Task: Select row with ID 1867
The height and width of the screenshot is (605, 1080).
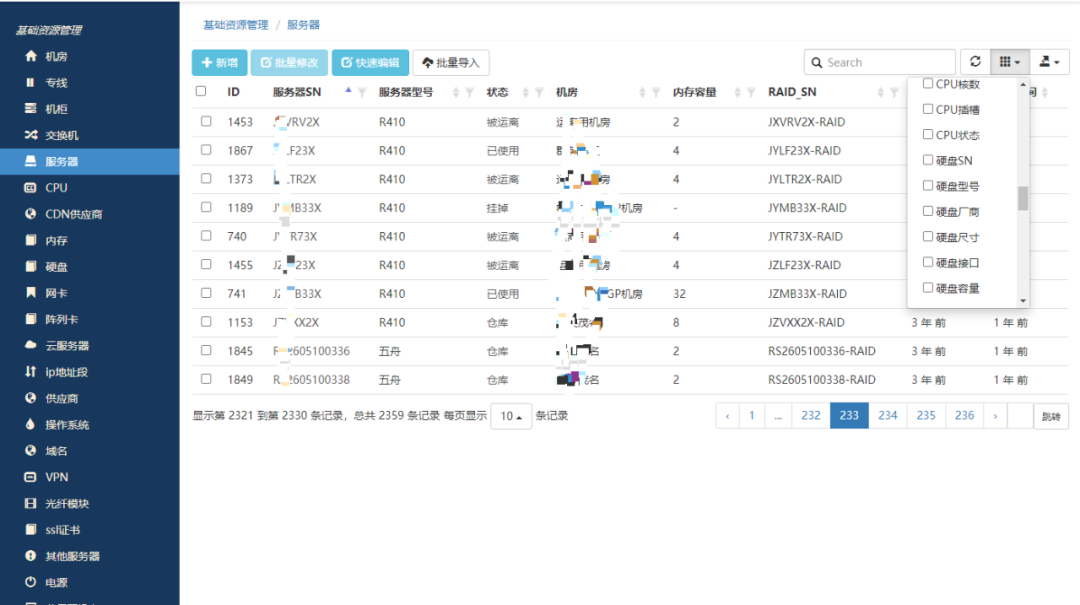Action: (x=206, y=150)
